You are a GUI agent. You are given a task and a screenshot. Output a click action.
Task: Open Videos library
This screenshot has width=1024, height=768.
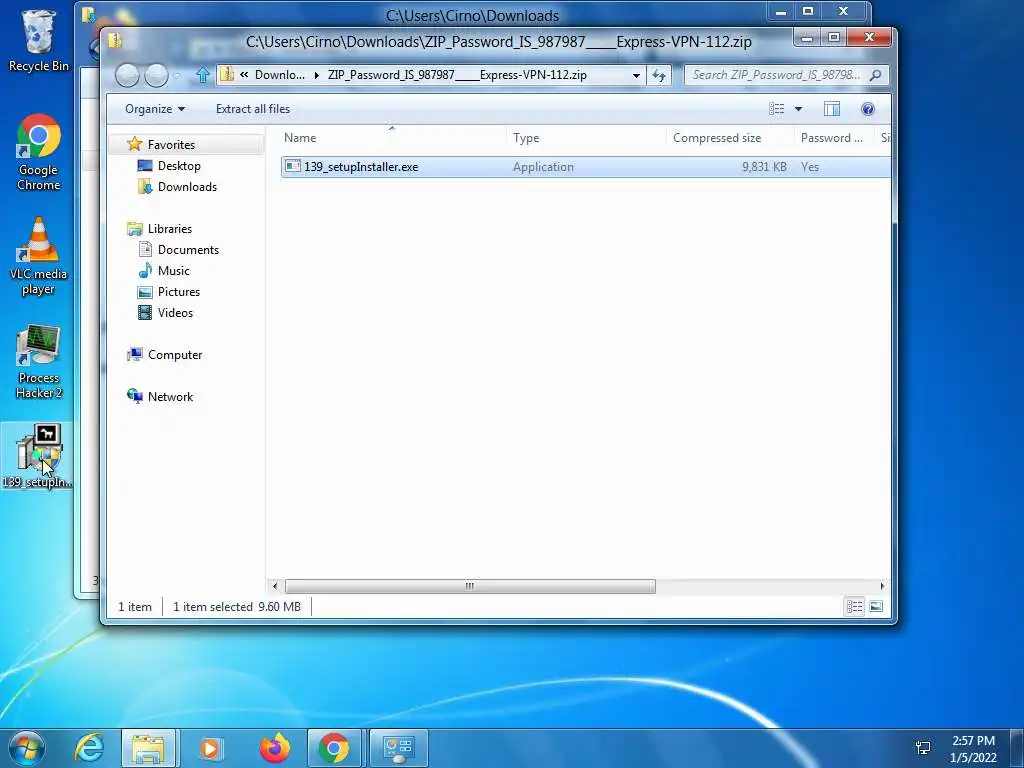175,312
